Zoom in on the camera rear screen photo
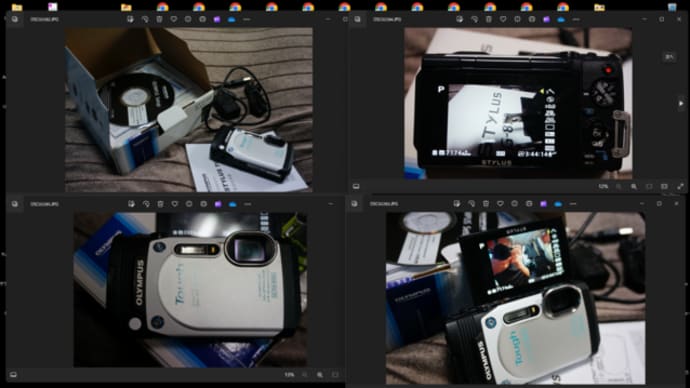 pos(634,187)
